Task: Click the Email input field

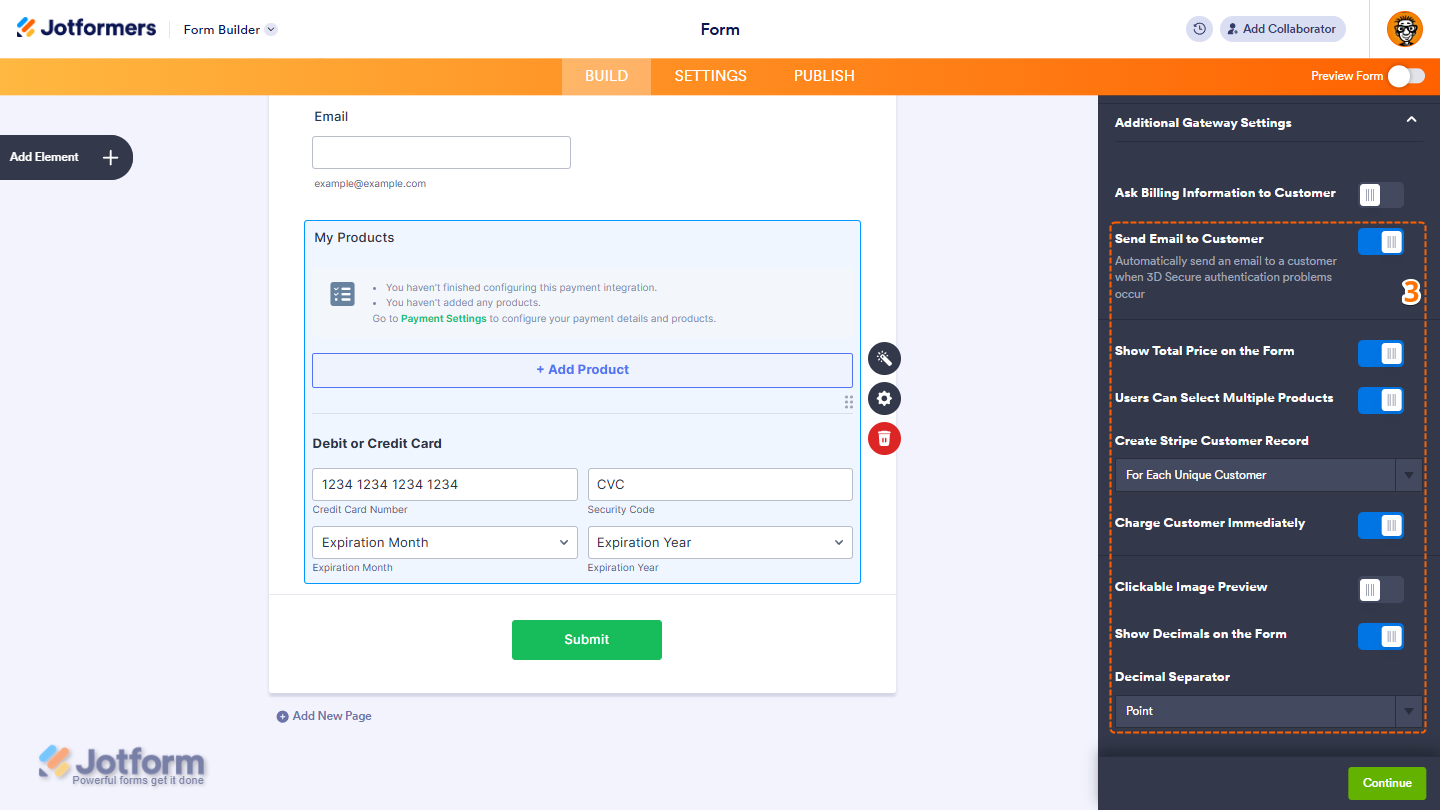Action: pyautogui.click(x=441, y=153)
